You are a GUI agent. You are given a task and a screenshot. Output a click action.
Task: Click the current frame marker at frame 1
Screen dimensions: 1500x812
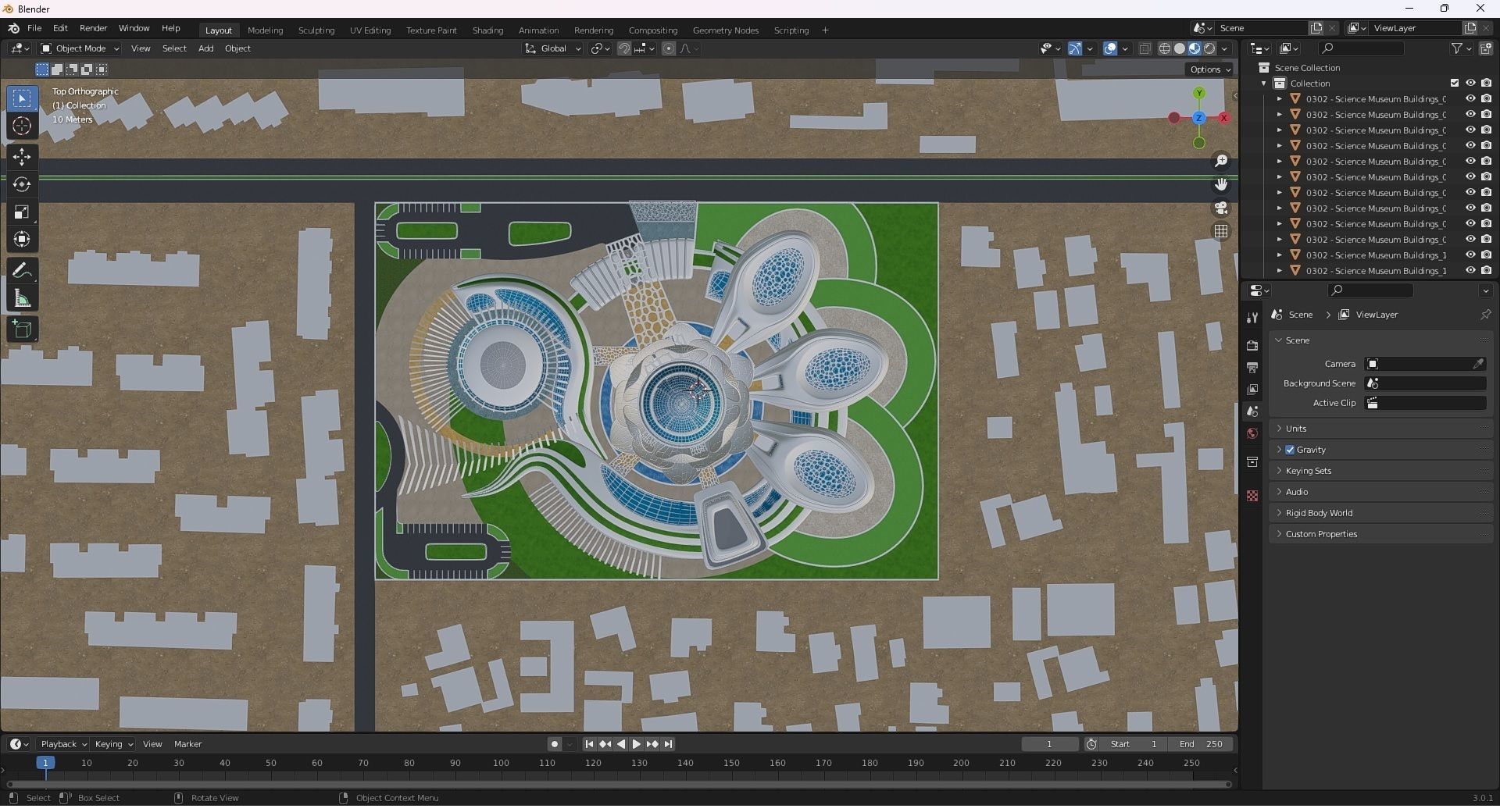point(45,763)
